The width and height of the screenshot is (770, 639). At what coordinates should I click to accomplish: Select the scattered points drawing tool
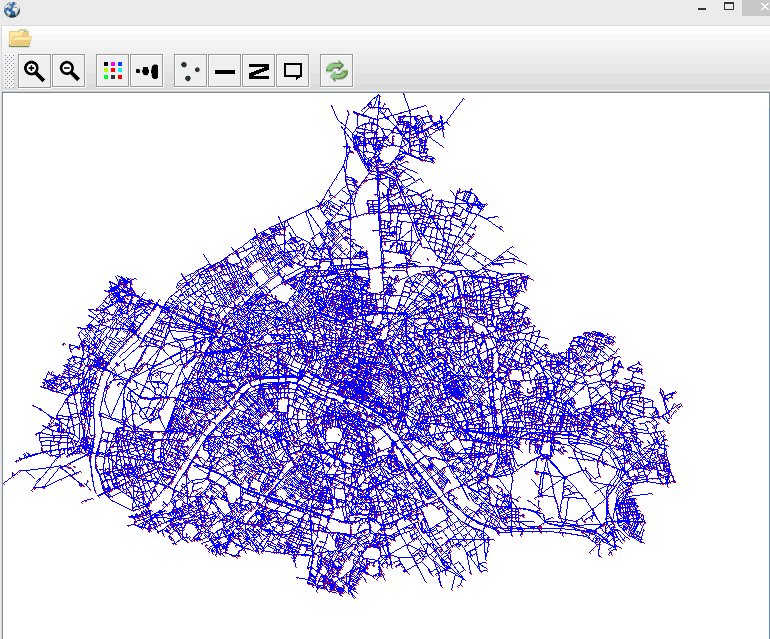point(191,71)
